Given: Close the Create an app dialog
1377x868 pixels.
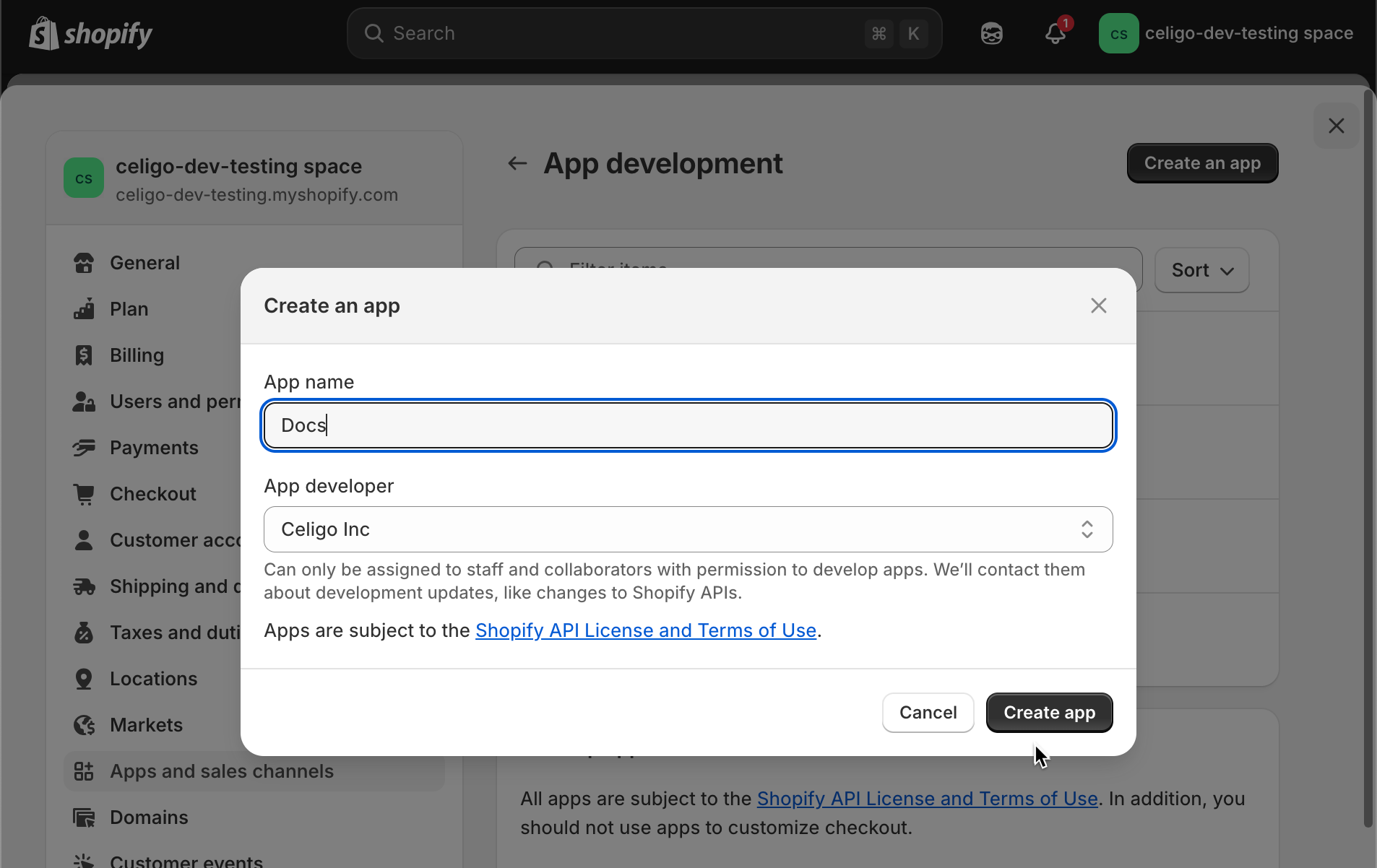Looking at the screenshot, I should (1098, 305).
